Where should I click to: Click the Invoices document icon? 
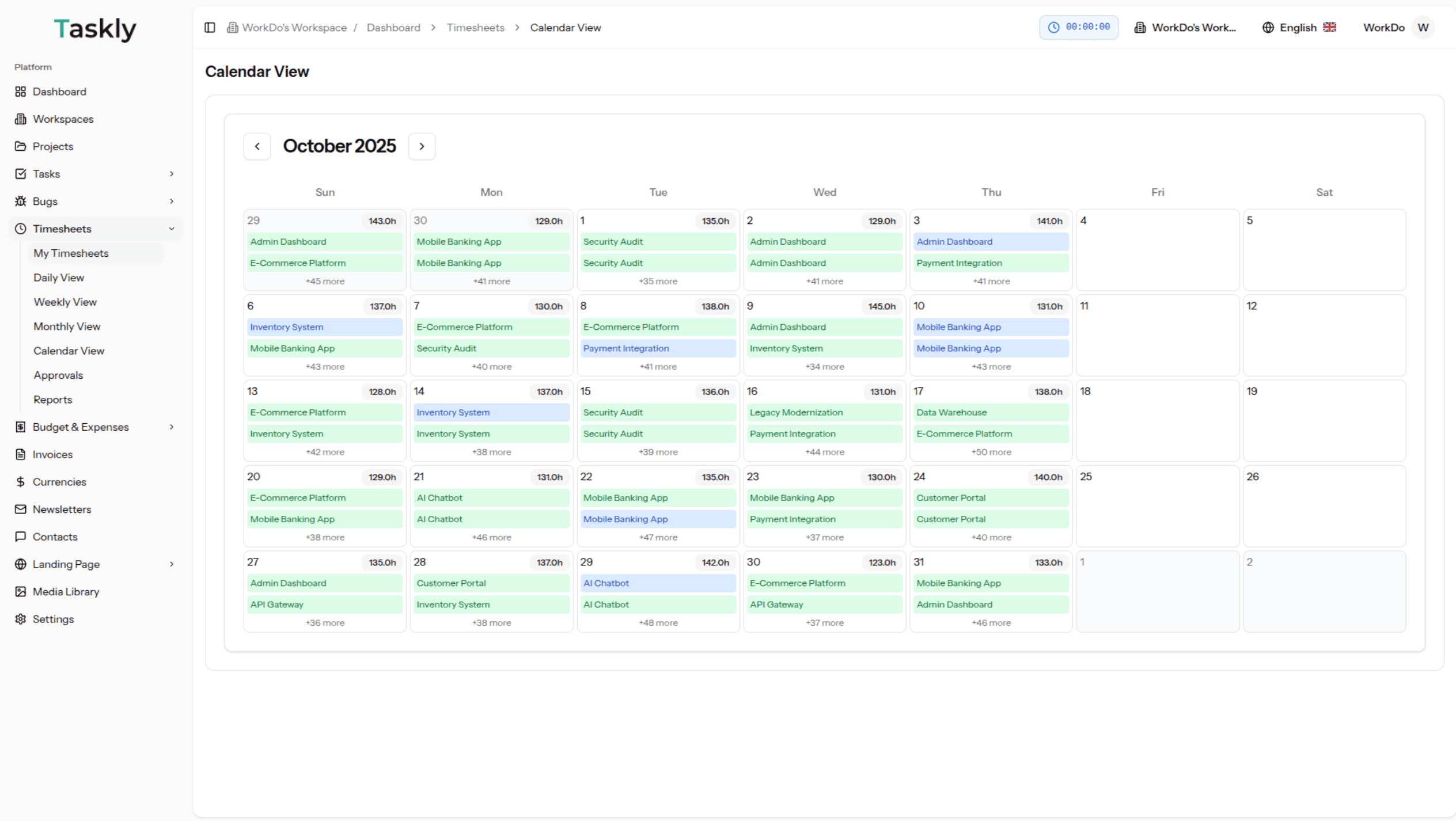pos(21,454)
